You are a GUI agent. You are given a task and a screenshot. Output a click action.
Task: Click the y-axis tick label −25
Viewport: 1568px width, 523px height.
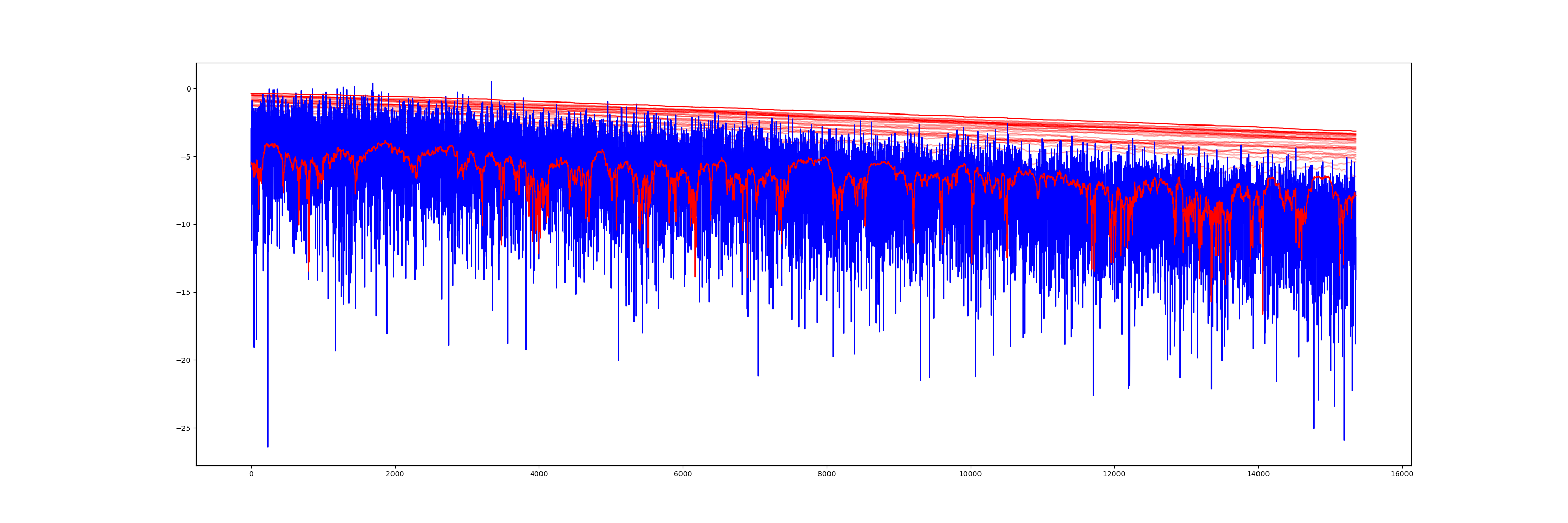(x=184, y=429)
